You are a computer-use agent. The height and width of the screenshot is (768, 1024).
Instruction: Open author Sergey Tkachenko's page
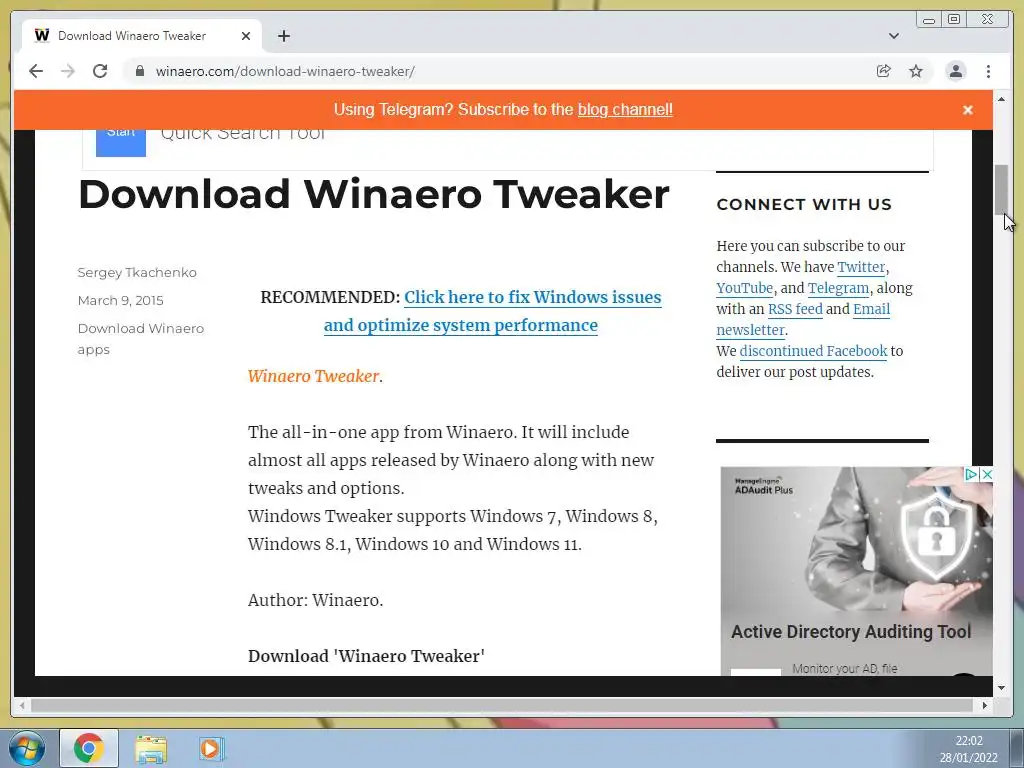(136, 272)
